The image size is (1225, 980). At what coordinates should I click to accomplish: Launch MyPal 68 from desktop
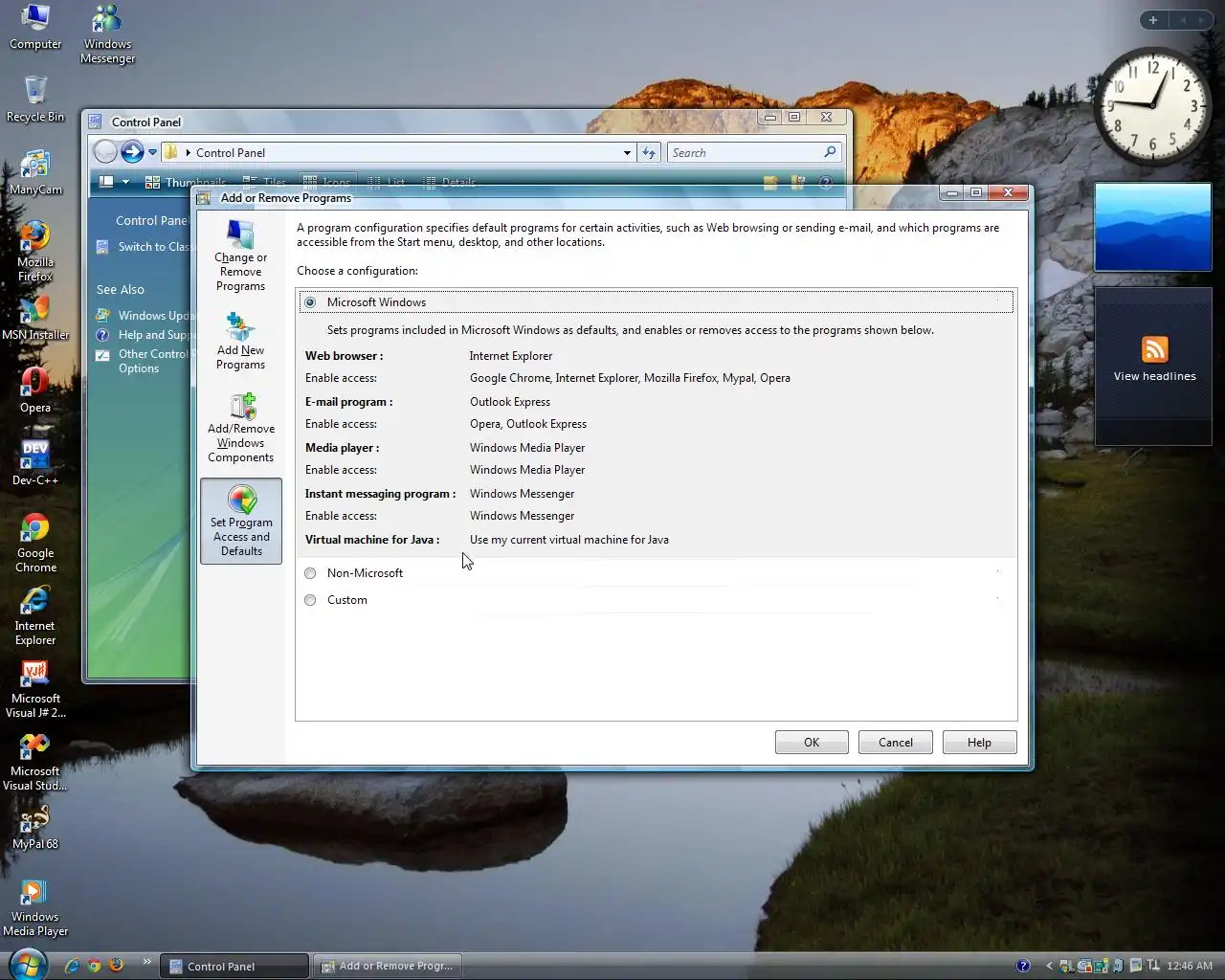35,827
